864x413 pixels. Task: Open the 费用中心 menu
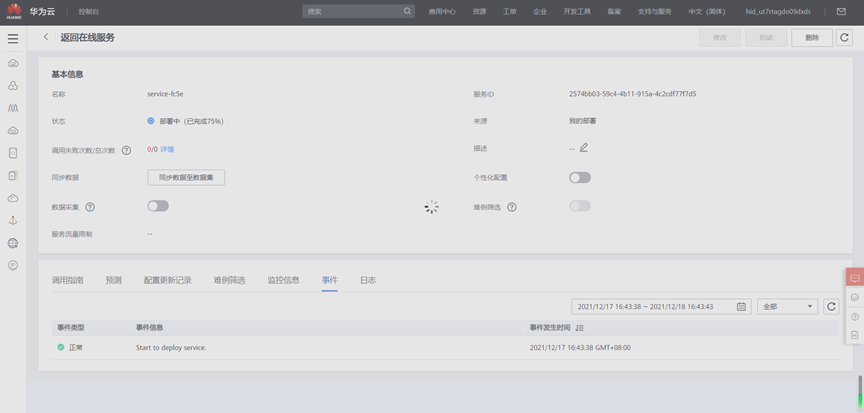pos(442,12)
